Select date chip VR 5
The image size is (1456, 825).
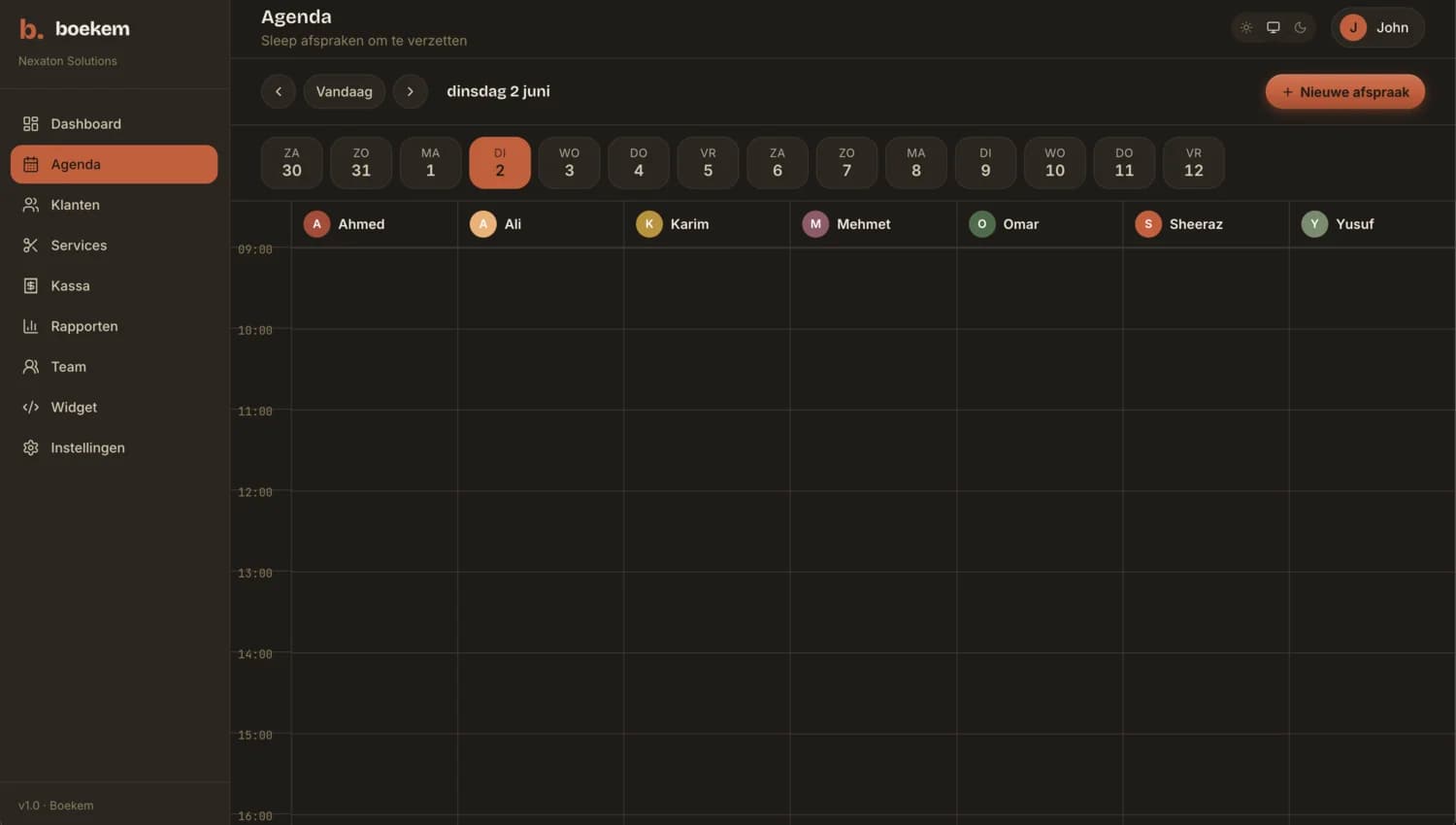pyautogui.click(x=709, y=163)
